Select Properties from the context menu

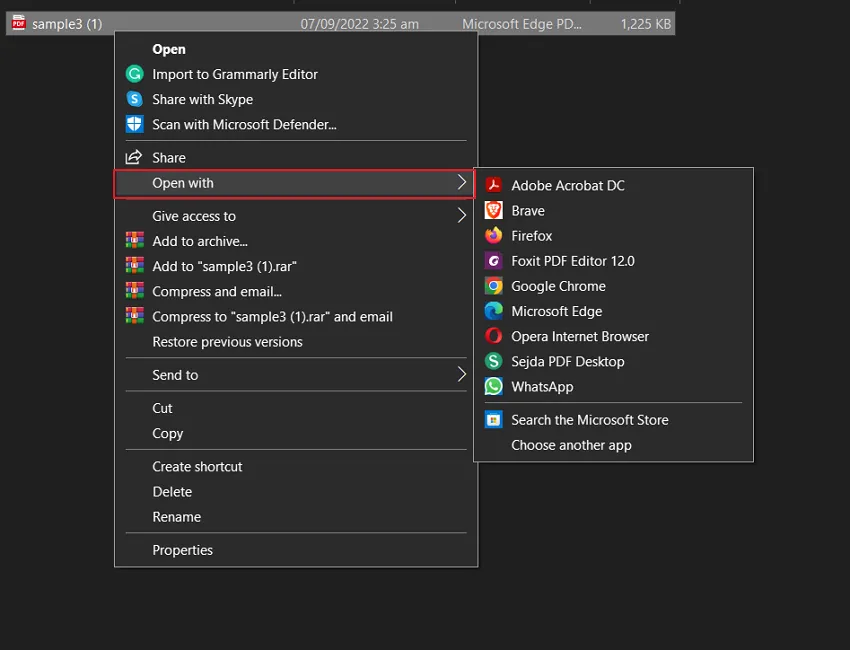[182, 550]
